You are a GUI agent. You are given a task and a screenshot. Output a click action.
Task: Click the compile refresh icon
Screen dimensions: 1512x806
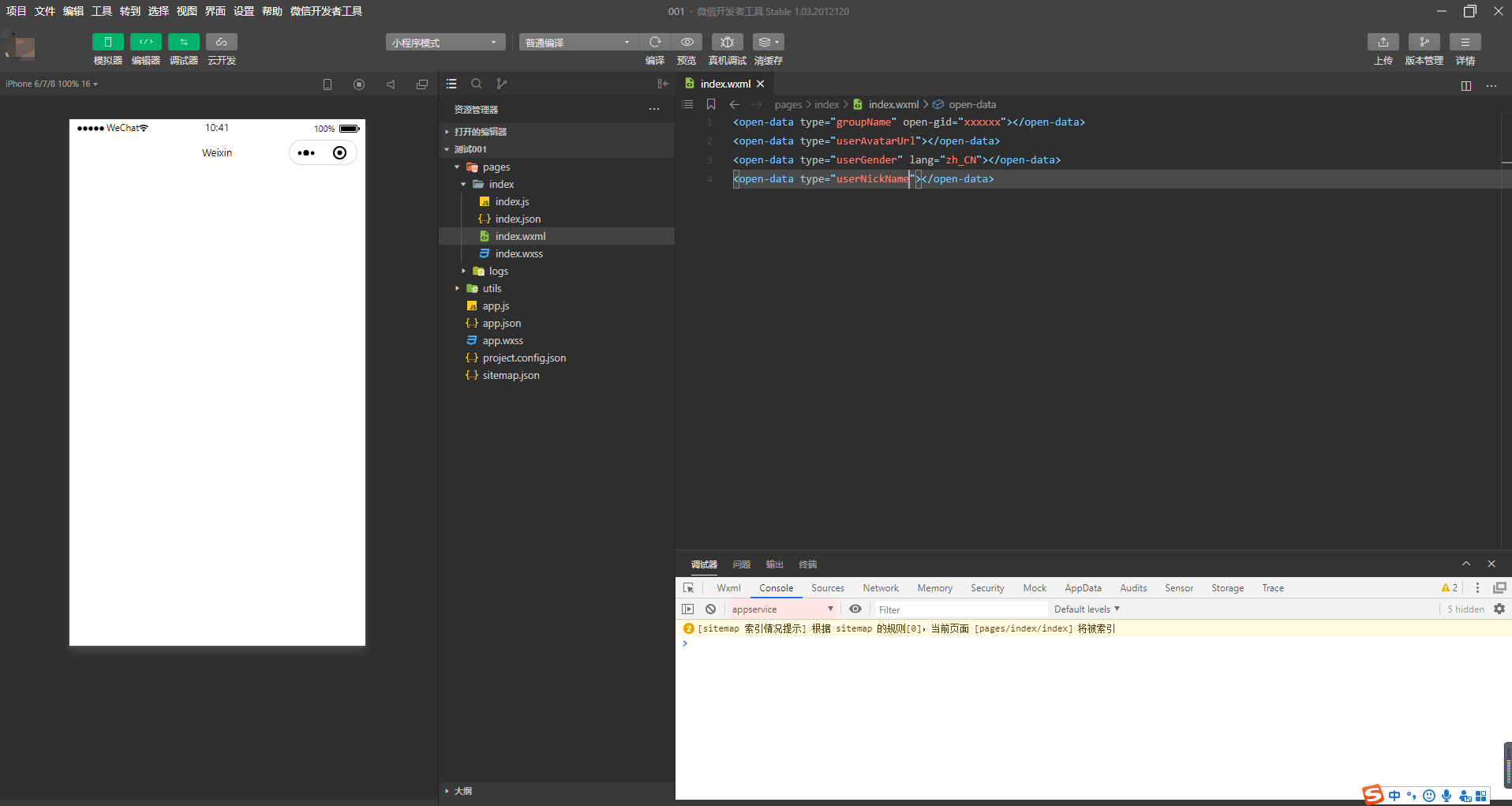pyautogui.click(x=655, y=42)
